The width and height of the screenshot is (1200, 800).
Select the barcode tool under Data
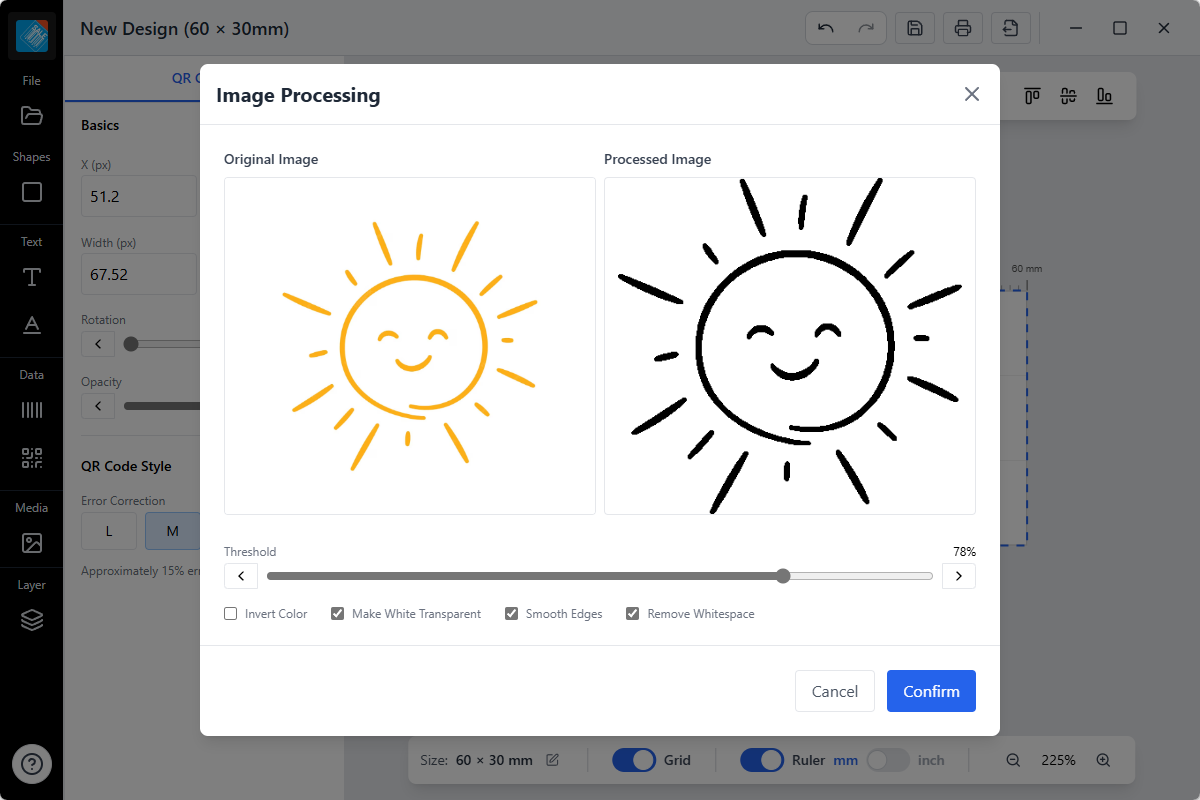point(31,410)
